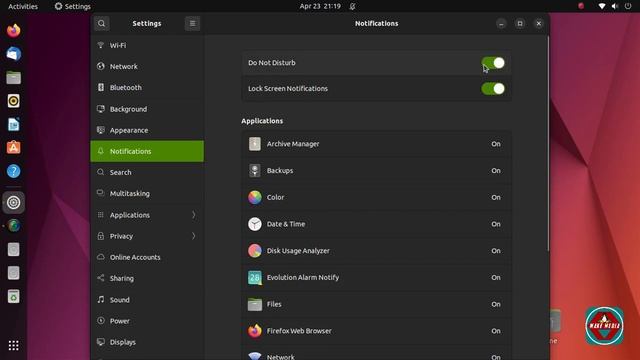The width and height of the screenshot is (640, 360).
Task: Launch Firefox from the dock
Action: (13, 31)
